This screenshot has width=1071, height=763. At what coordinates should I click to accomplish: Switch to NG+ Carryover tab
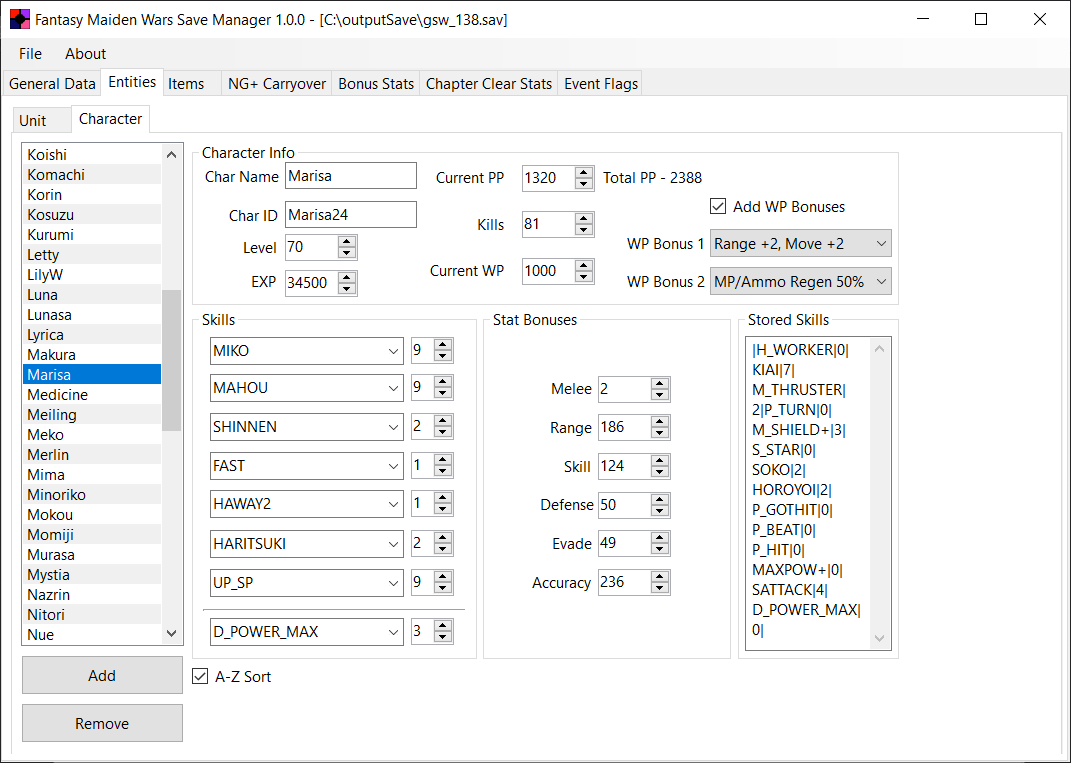point(277,84)
